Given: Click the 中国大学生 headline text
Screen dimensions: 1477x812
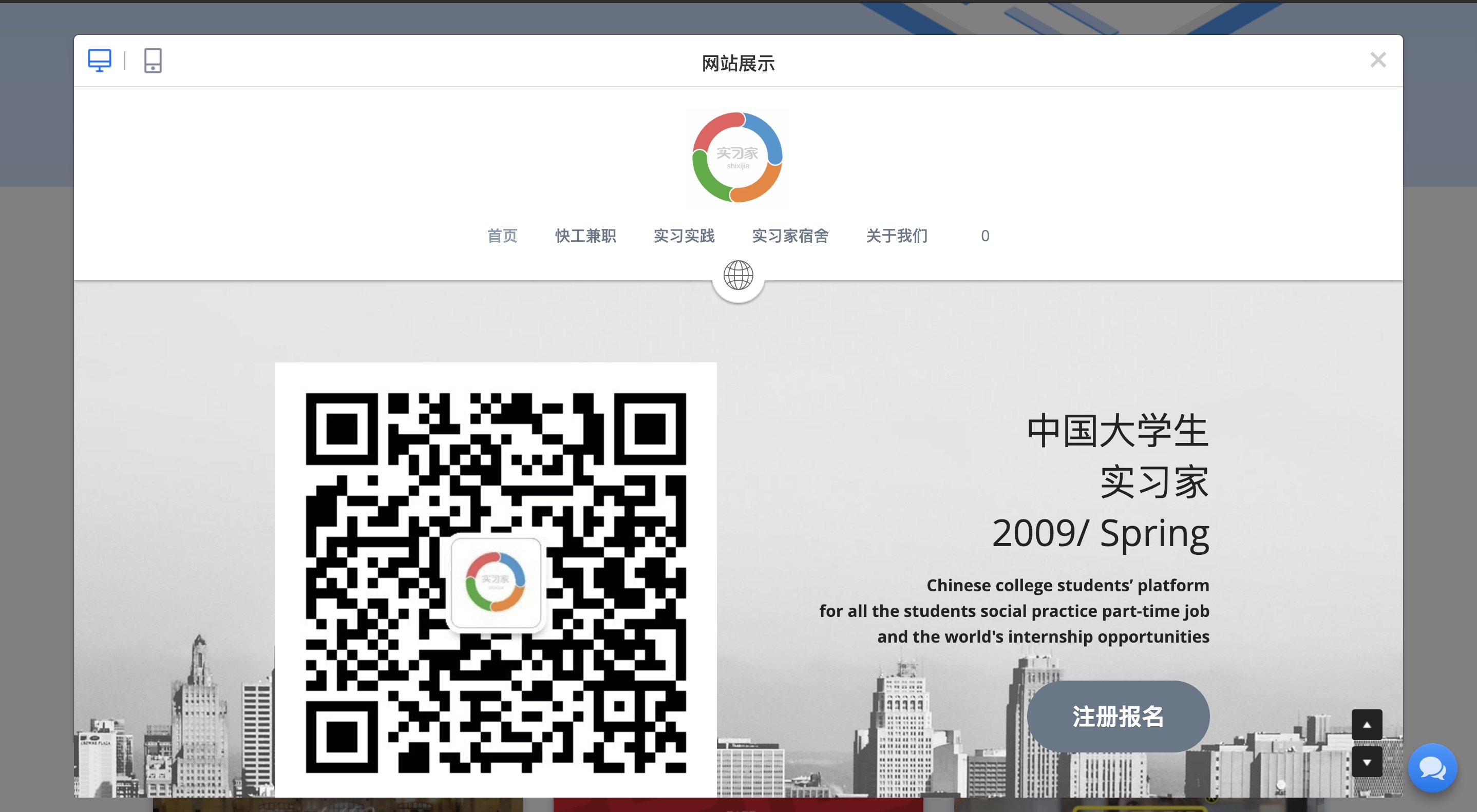Looking at the screenshot, I should [1117, 431].
